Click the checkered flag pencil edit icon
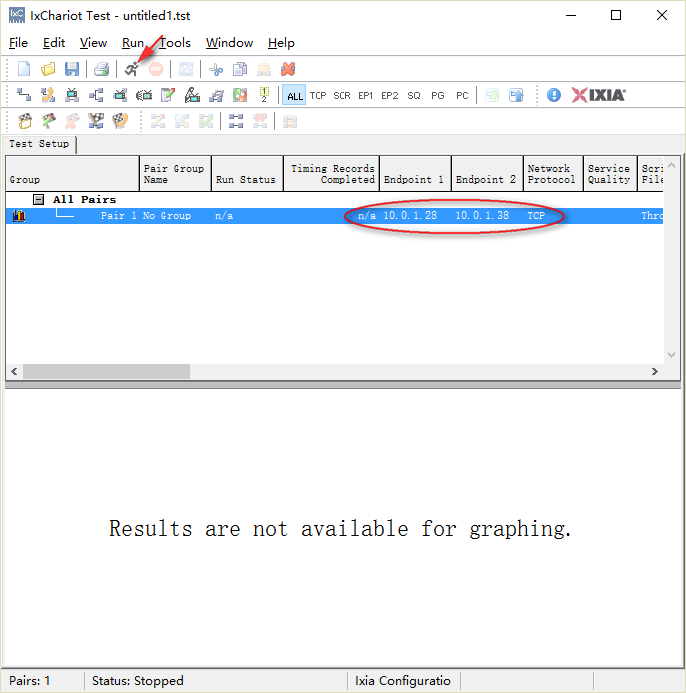 49,121
